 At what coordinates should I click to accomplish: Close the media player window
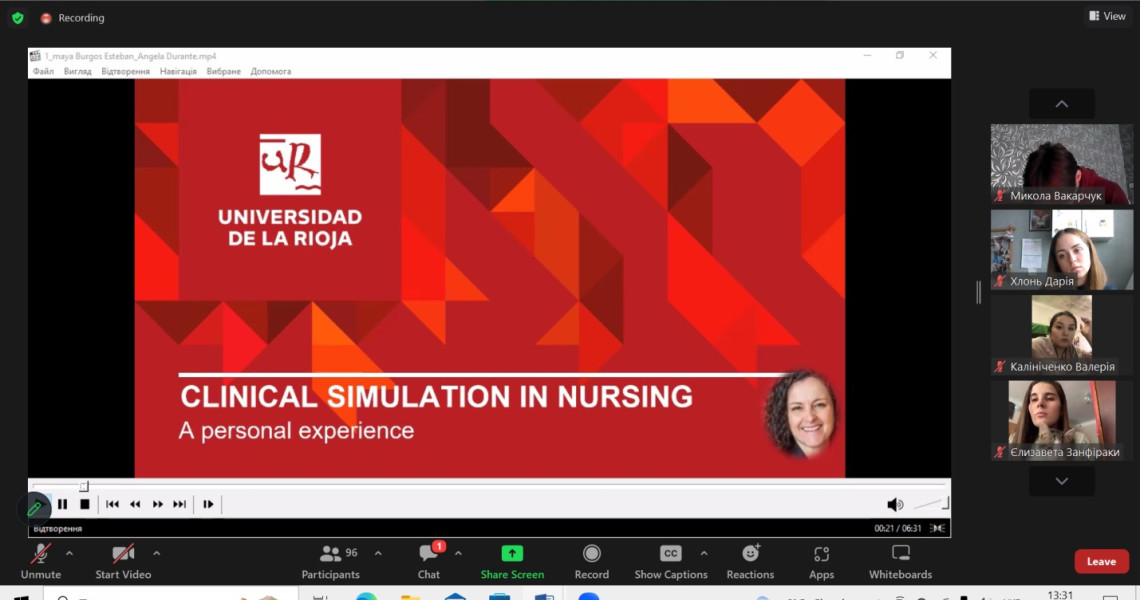(933, 55)
